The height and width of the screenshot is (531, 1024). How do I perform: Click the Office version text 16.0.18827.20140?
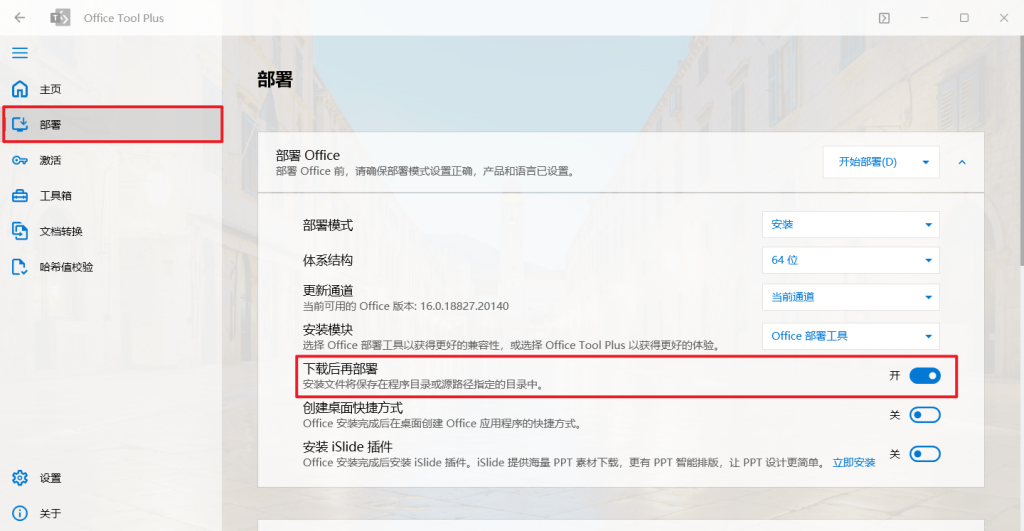click(x=464, y=306)
